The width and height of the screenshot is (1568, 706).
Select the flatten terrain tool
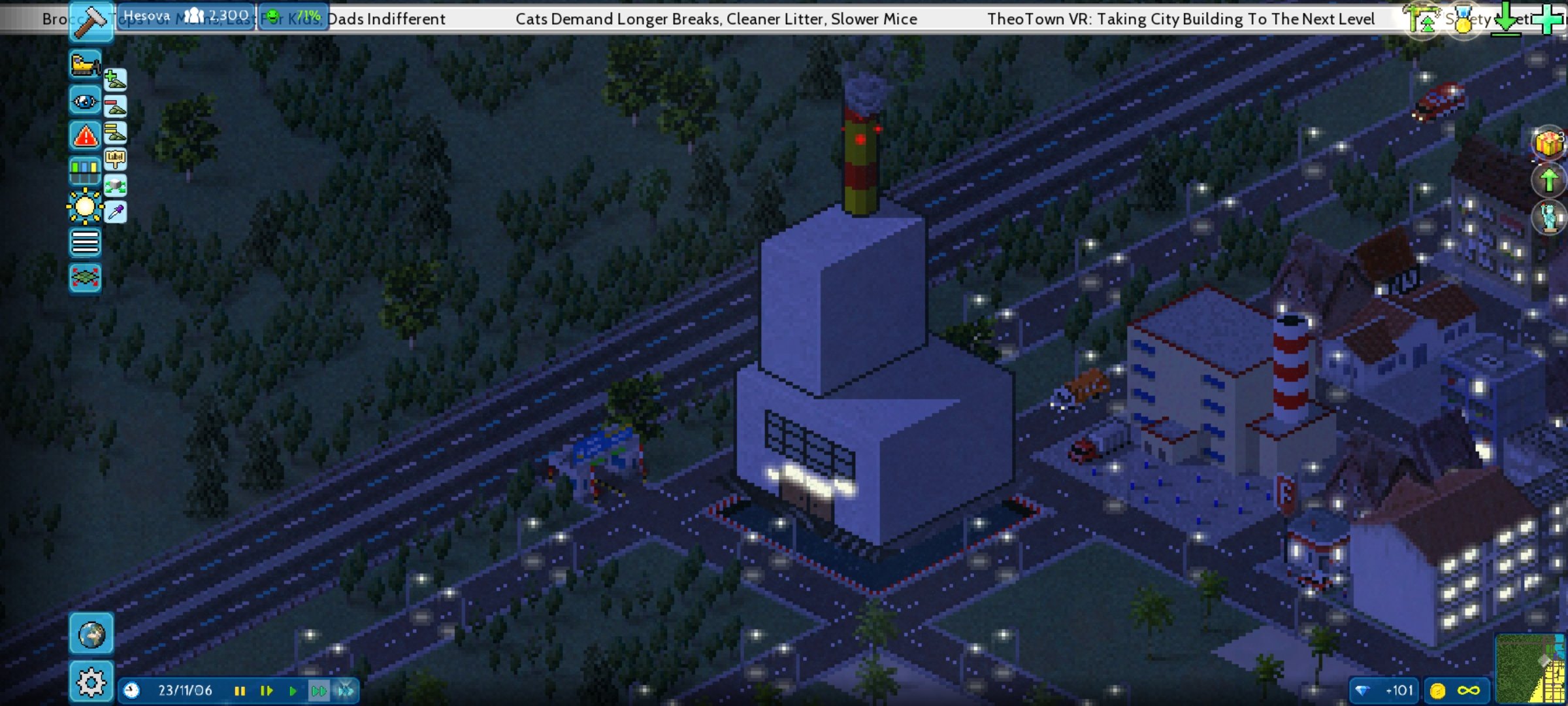point(115,133)
